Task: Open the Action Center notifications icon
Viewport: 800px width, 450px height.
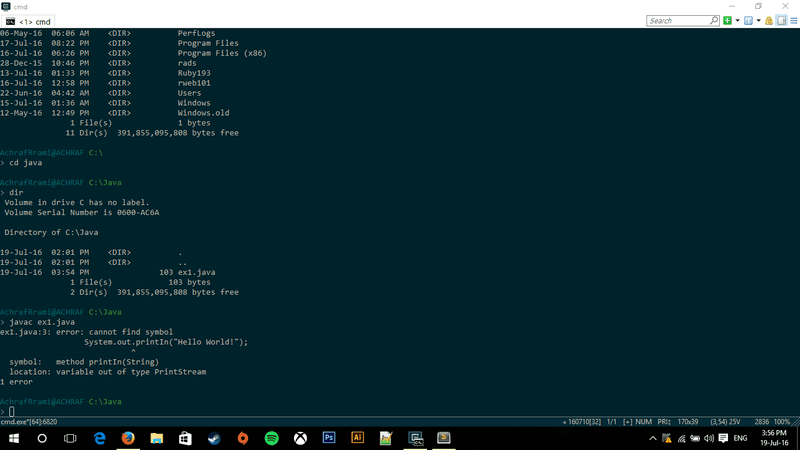Action: click(723, 438)
